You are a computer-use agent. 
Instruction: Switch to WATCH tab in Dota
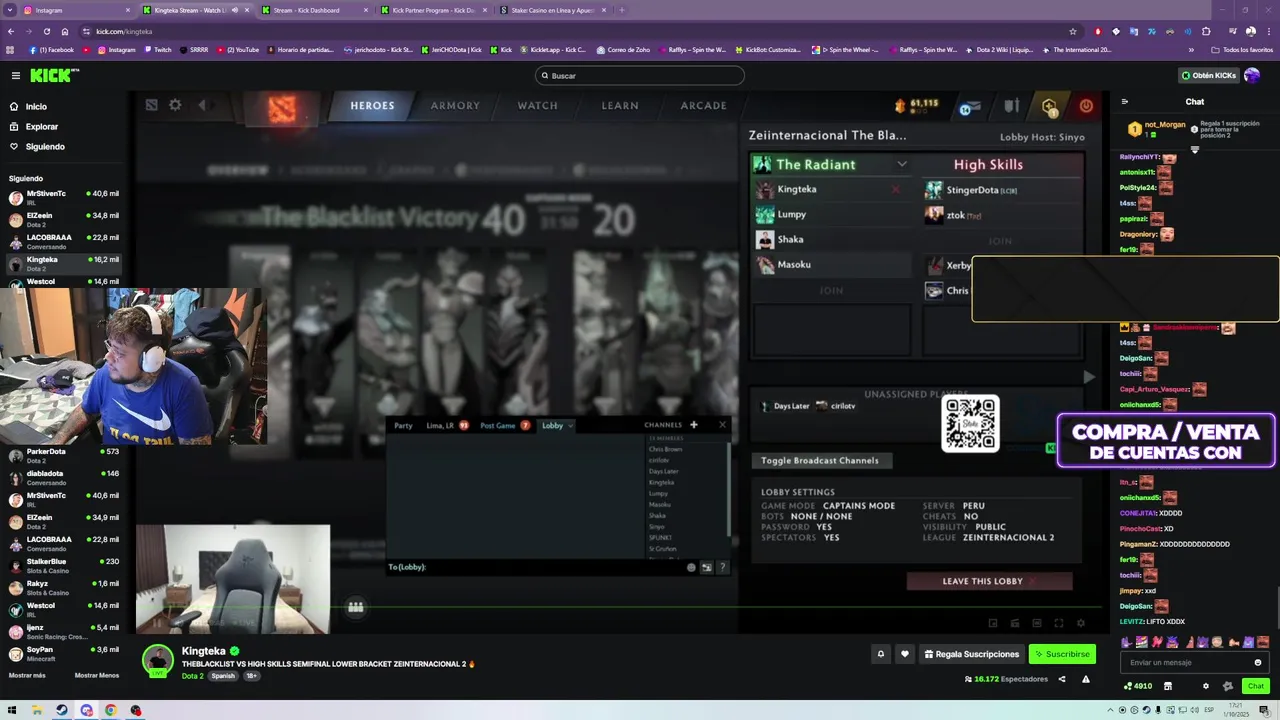[x=537, y=105]
